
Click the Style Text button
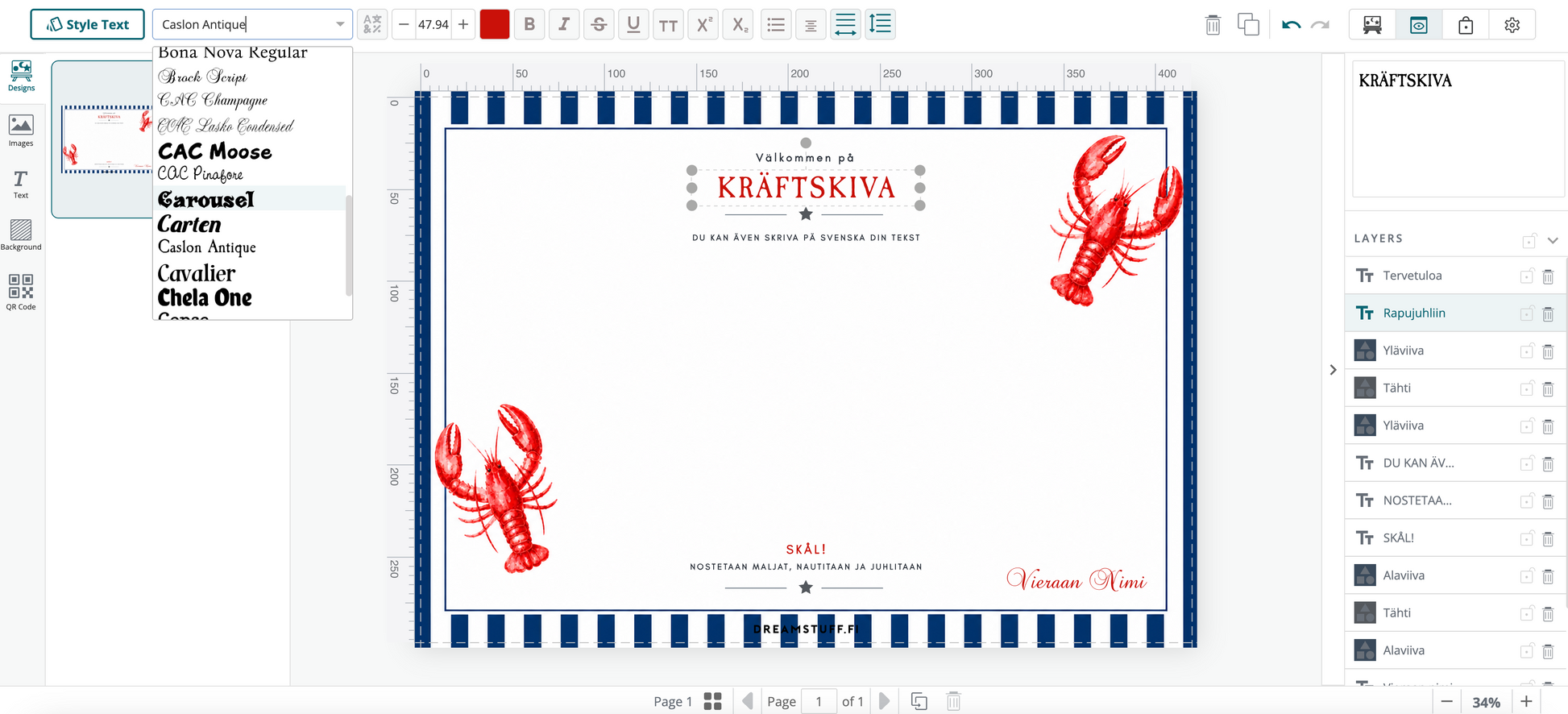tap(87, 24)
